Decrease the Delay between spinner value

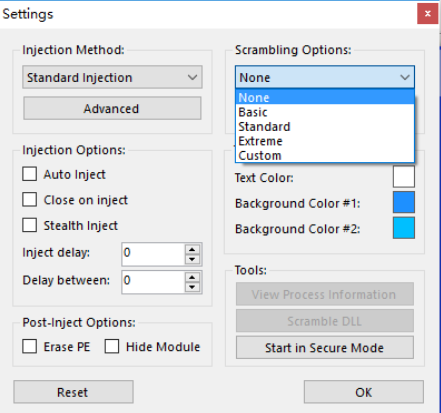click(192, 287)
